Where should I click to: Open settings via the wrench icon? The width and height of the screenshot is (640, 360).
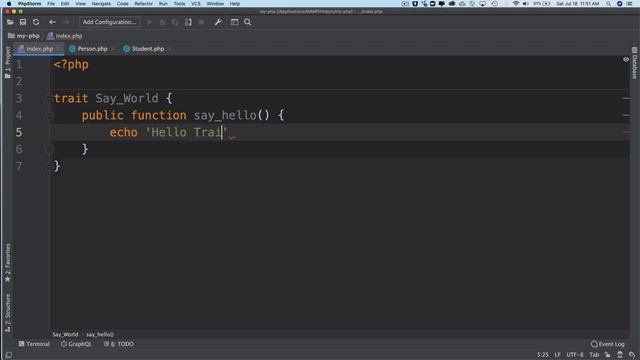click(x=218, y=22)
